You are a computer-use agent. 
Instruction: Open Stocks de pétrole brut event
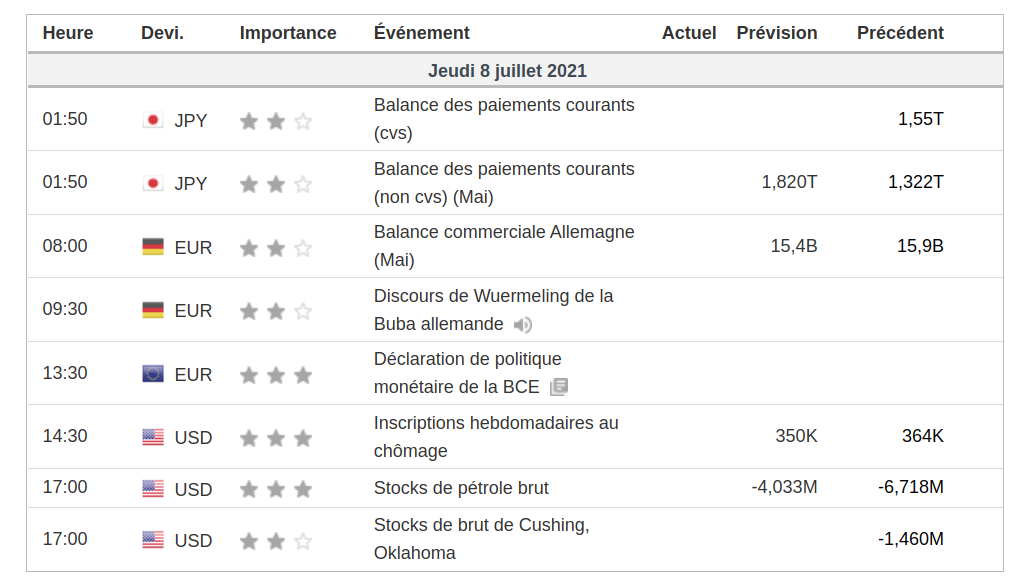tap(461, 488)
